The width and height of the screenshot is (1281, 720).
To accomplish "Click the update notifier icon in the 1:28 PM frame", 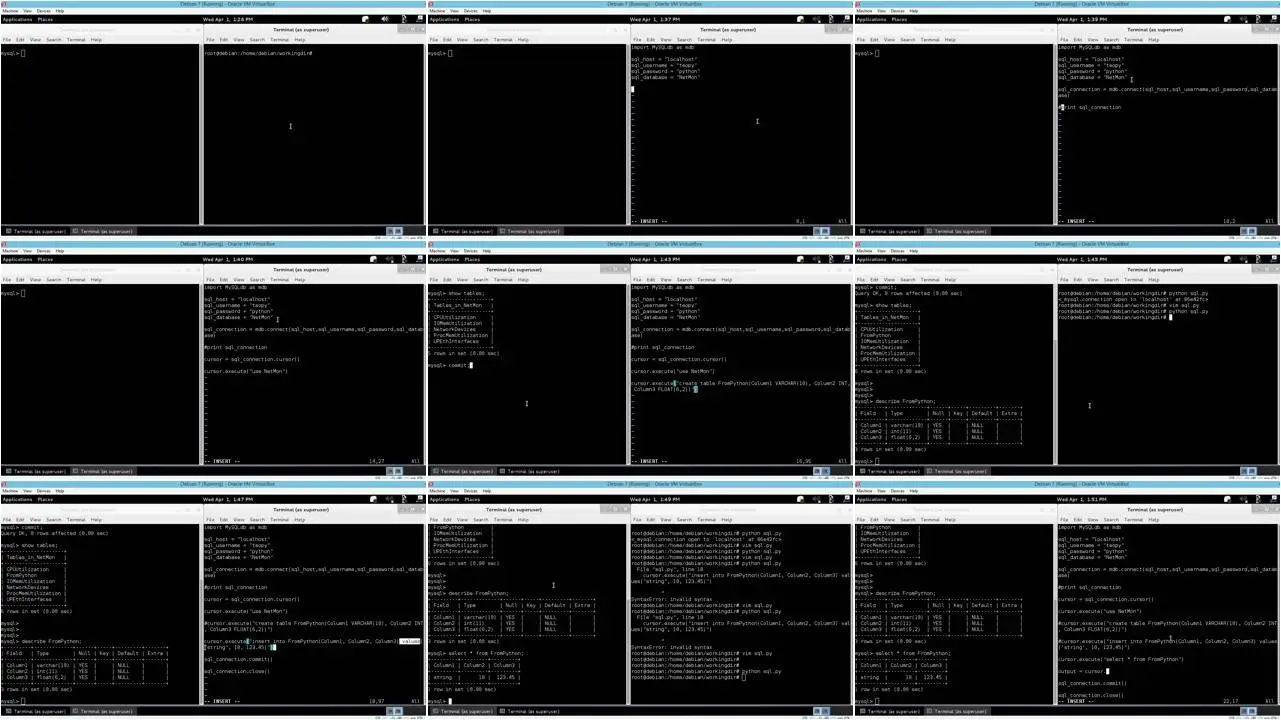I will 366,19.
